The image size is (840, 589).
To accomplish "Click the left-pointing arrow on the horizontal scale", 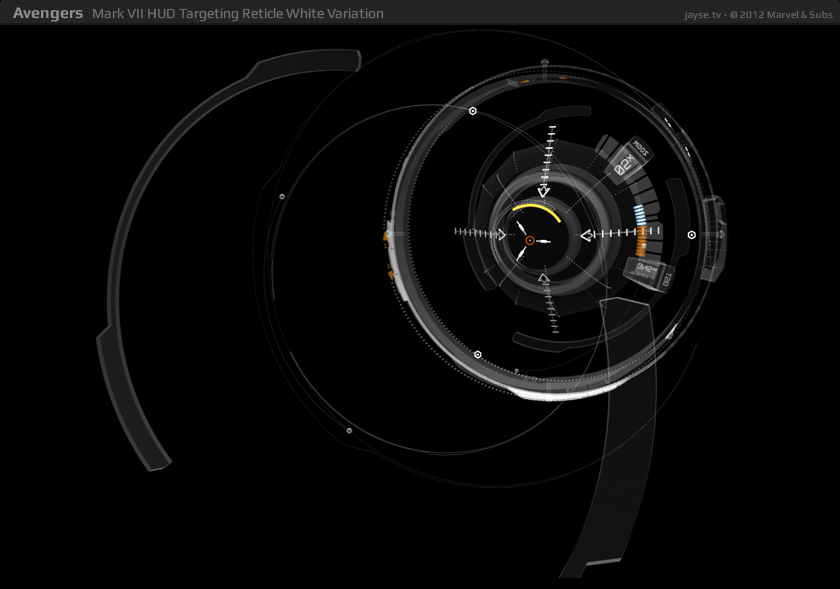I will tap(587, 235).
